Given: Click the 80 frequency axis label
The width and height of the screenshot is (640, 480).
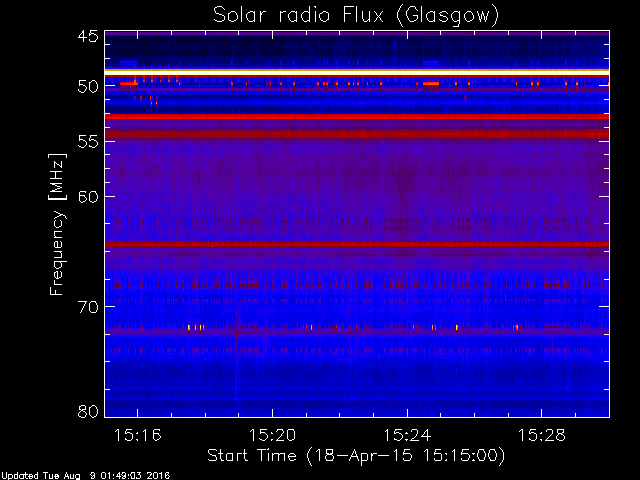Looking at the screenshot, I should pyautogui.click(x=88, y=411).
